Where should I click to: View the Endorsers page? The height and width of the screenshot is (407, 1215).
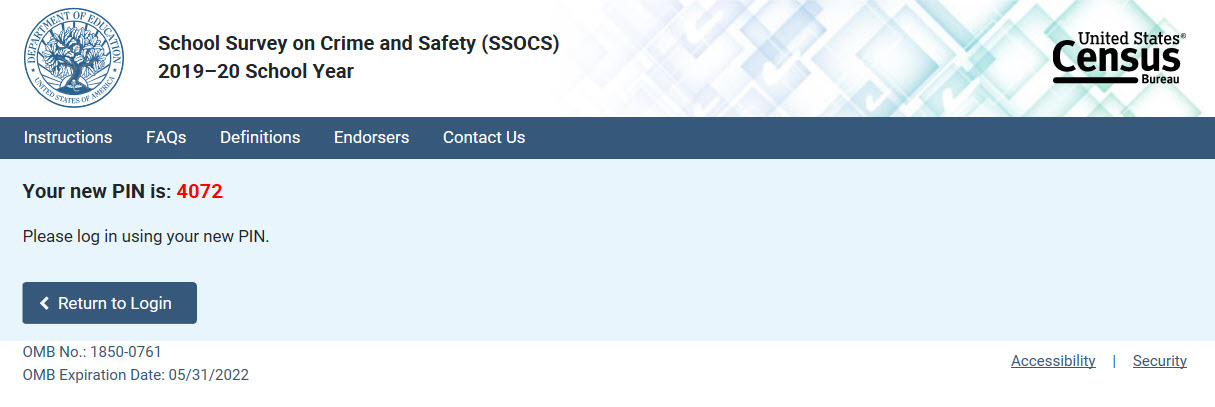pyautogui.click(x=371, y=137)
